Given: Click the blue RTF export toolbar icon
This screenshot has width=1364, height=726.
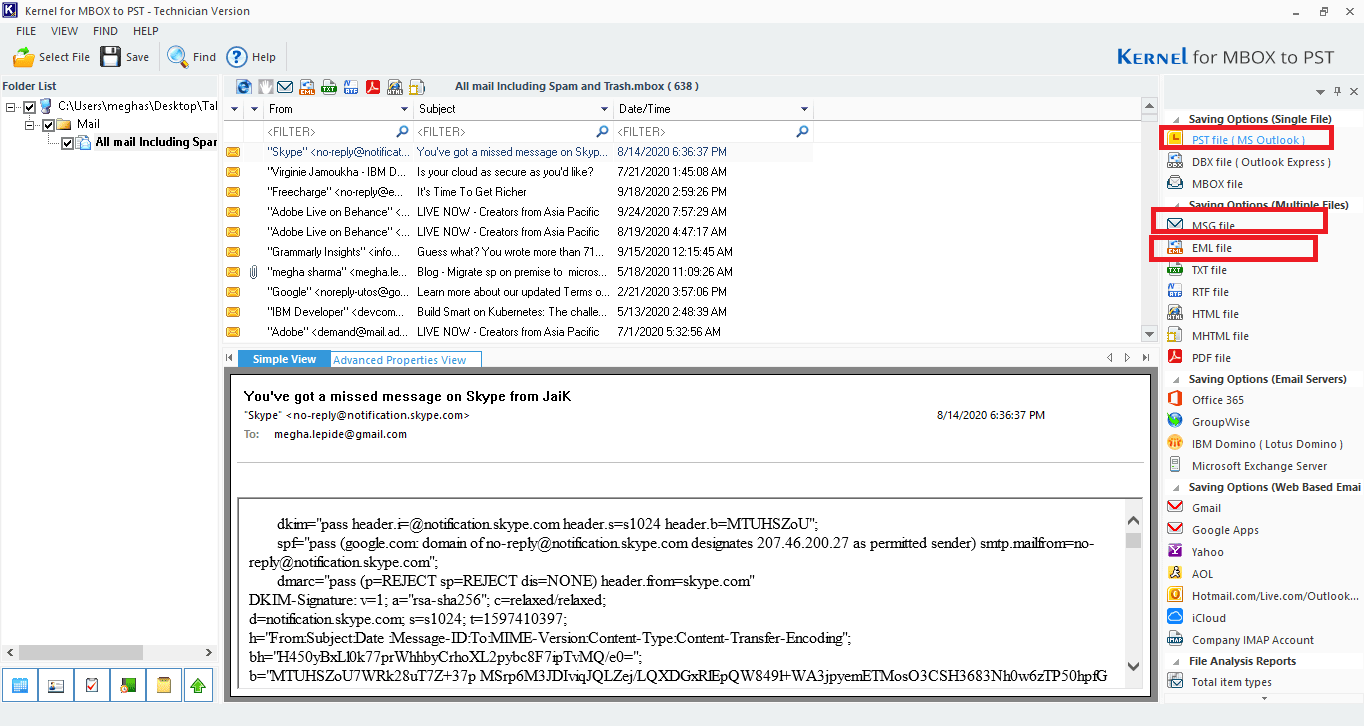Looking at the screenshot, I should (x=351, y=87).
